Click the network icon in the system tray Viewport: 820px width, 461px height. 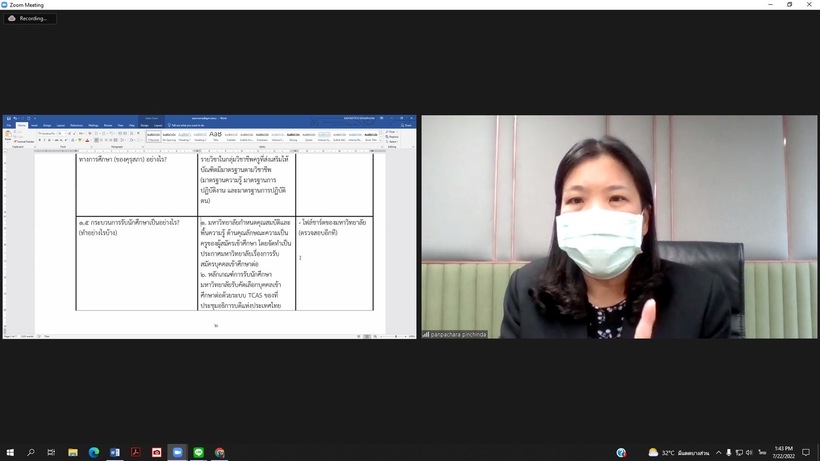739,453
